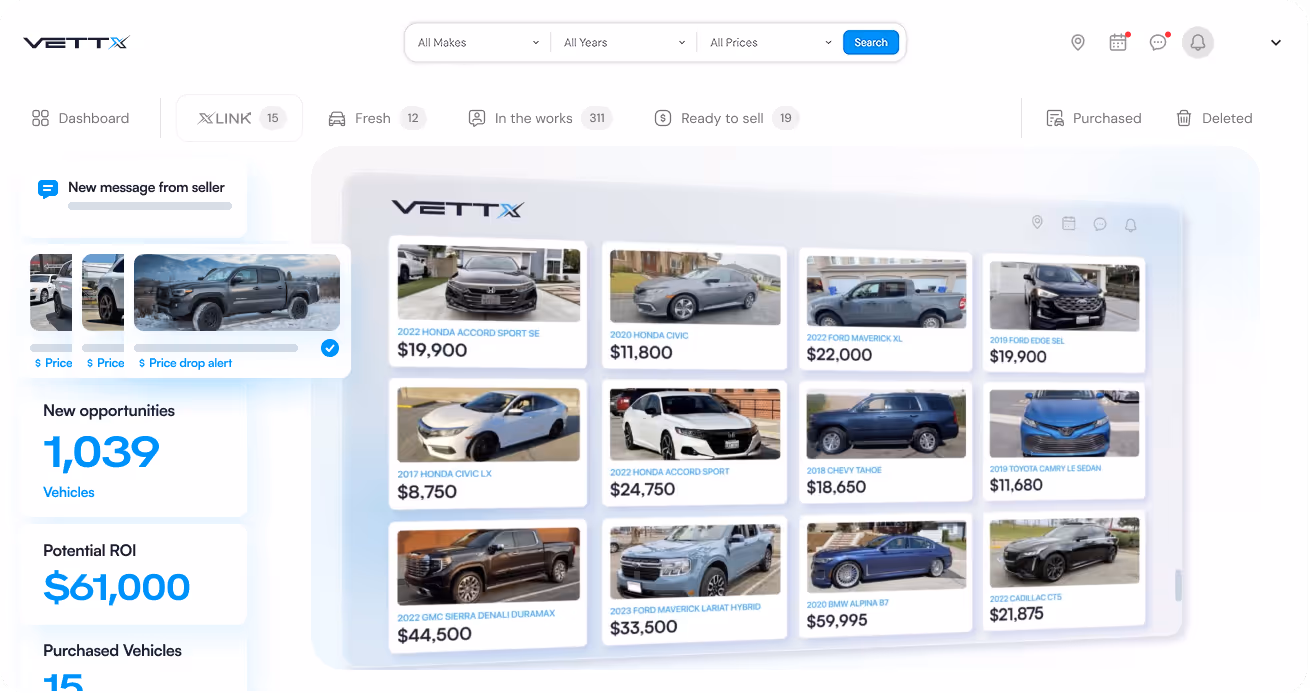Image resolution: width=1310 pixels, height=693 pixels.
Task: Click the Price drop alert link
Action: pyautogui.click(x=185, y=363)
